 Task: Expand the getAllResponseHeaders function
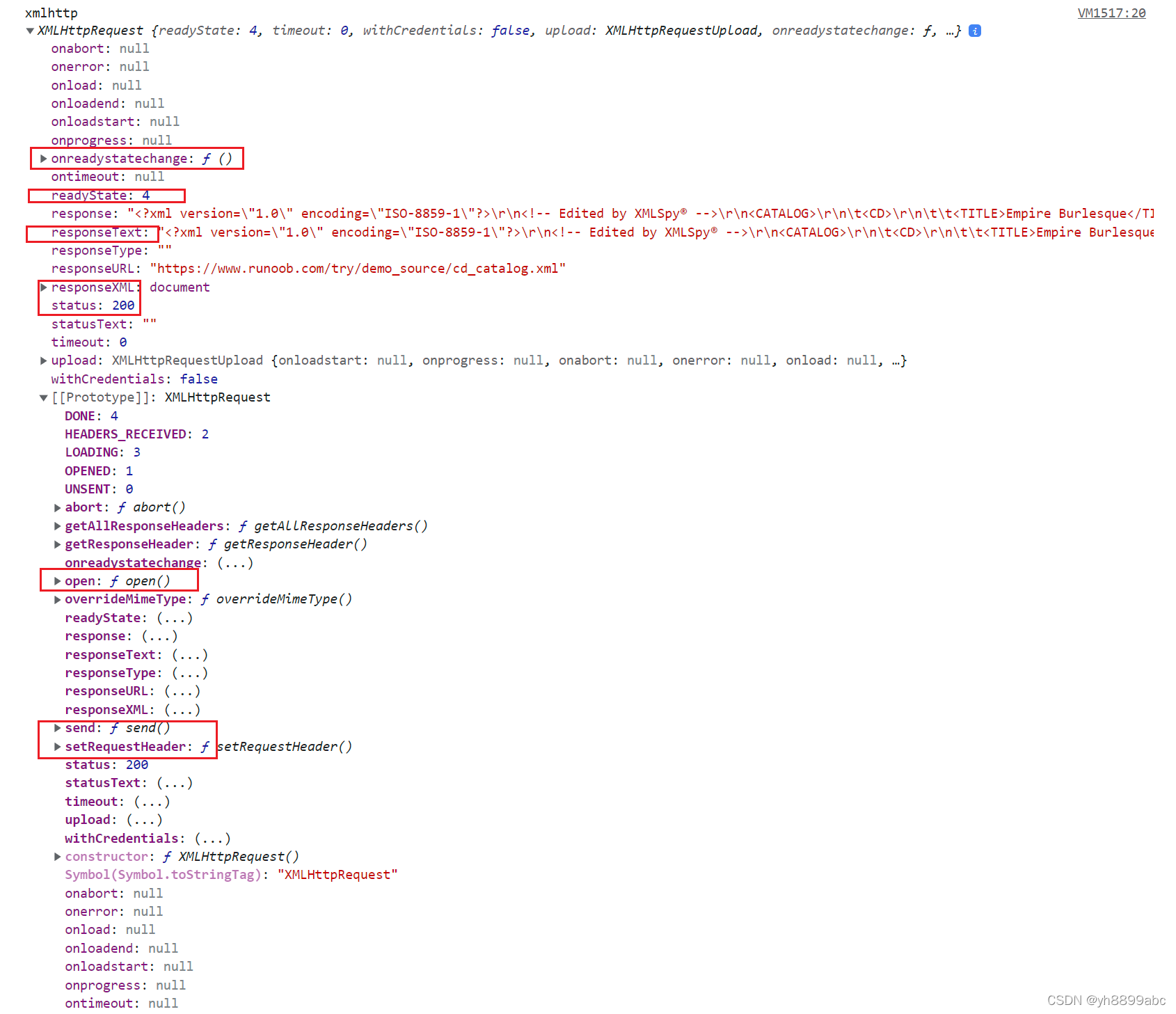(x=57, y=525)
